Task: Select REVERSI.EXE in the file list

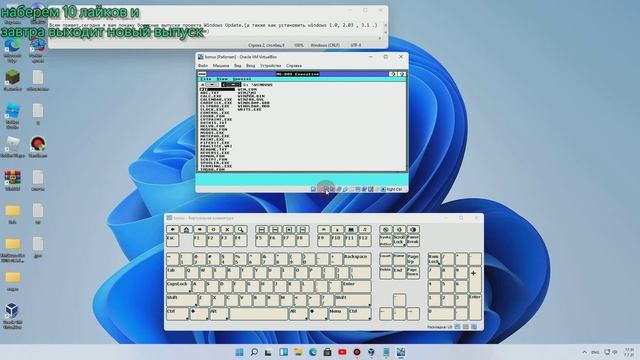Action: 215,153
